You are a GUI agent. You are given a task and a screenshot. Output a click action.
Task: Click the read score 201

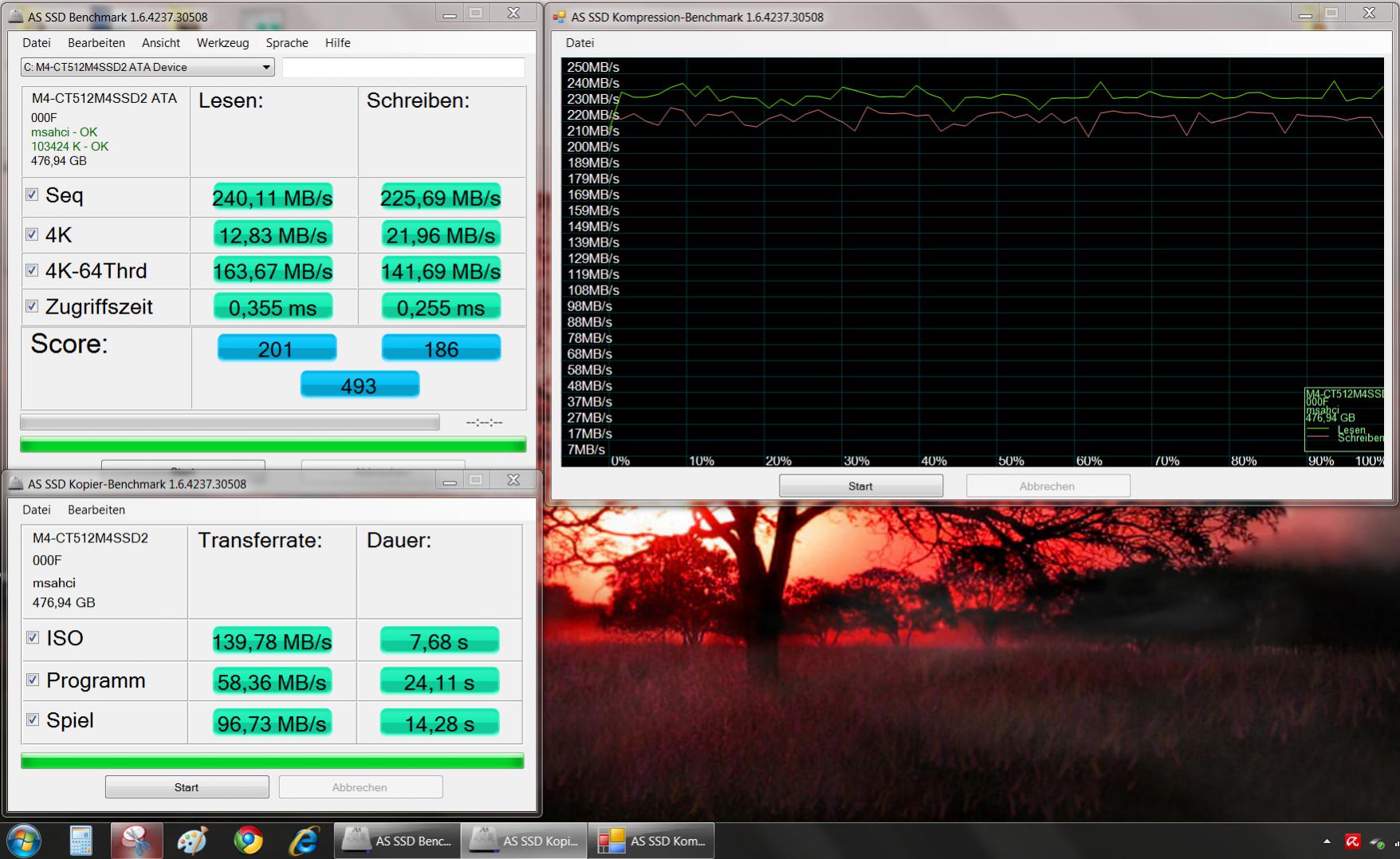[277, 349]
